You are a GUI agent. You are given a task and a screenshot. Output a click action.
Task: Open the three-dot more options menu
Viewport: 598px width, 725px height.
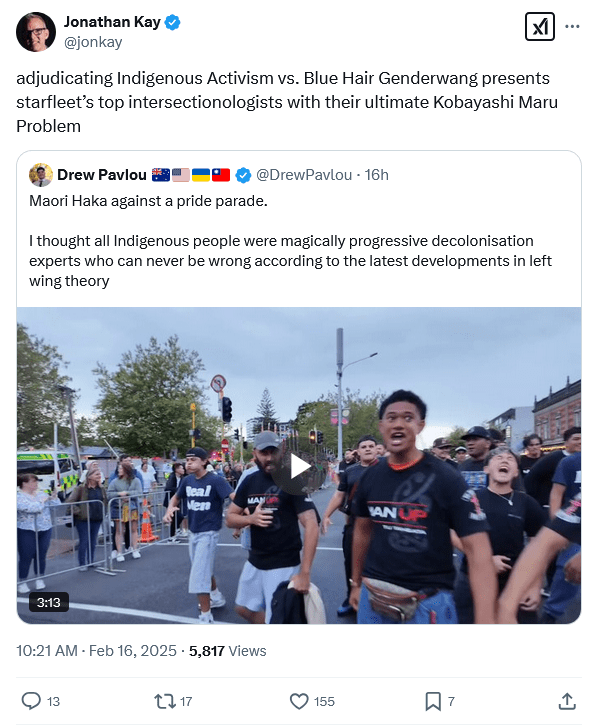572,26
